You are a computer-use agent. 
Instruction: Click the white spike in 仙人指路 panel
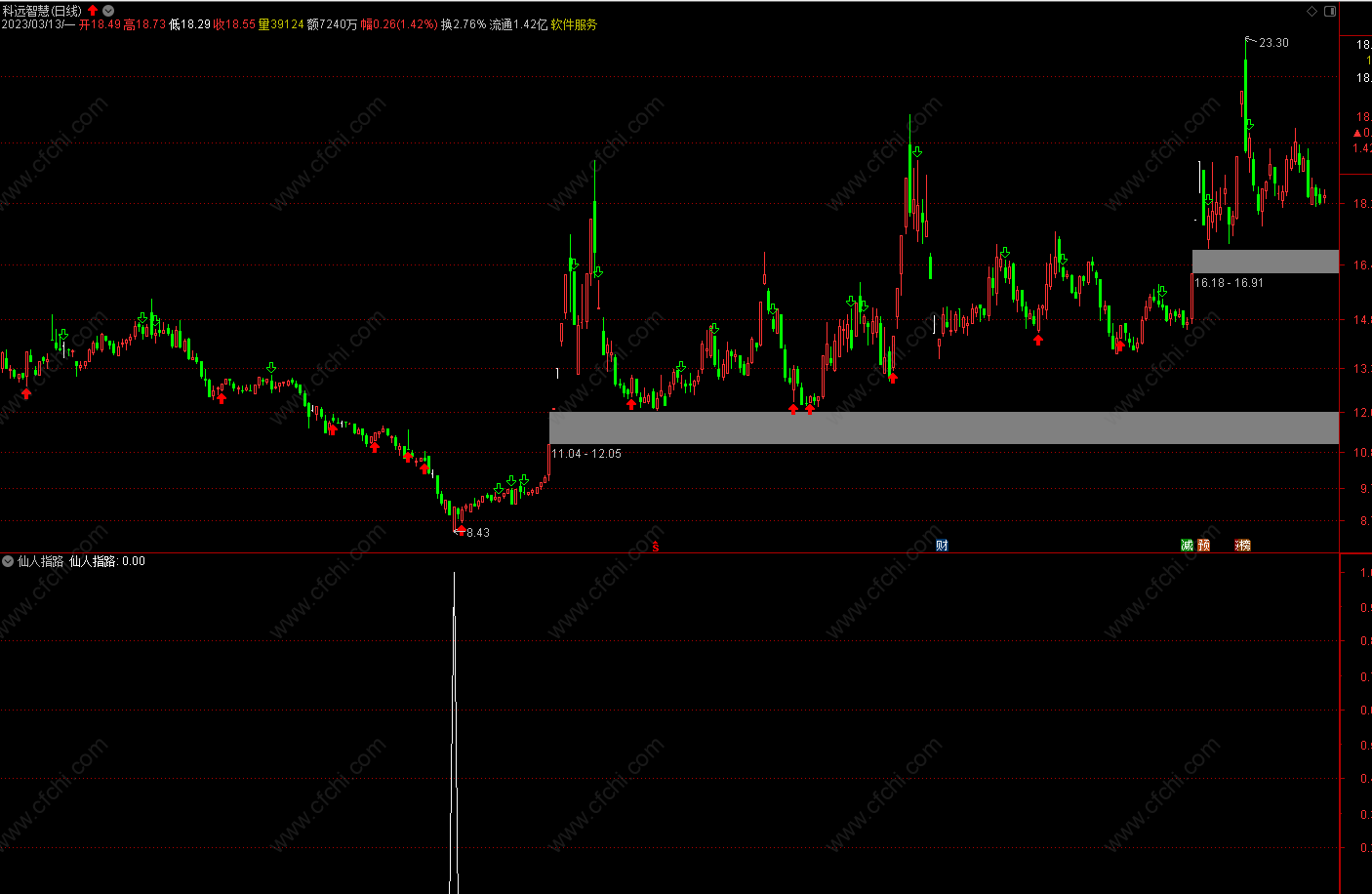(454, 732)
